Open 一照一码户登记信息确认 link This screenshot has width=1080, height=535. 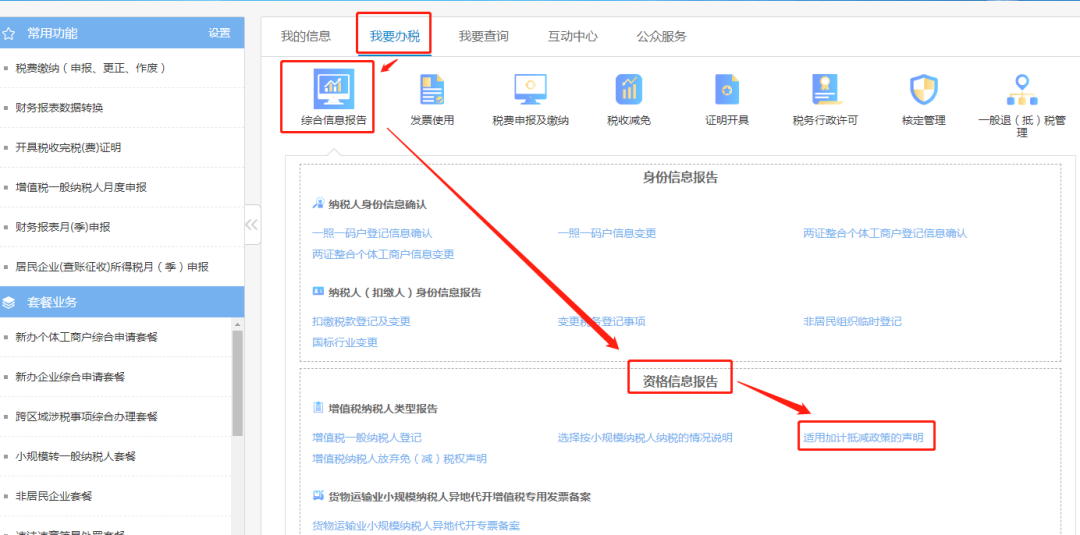tap(372, 233)
